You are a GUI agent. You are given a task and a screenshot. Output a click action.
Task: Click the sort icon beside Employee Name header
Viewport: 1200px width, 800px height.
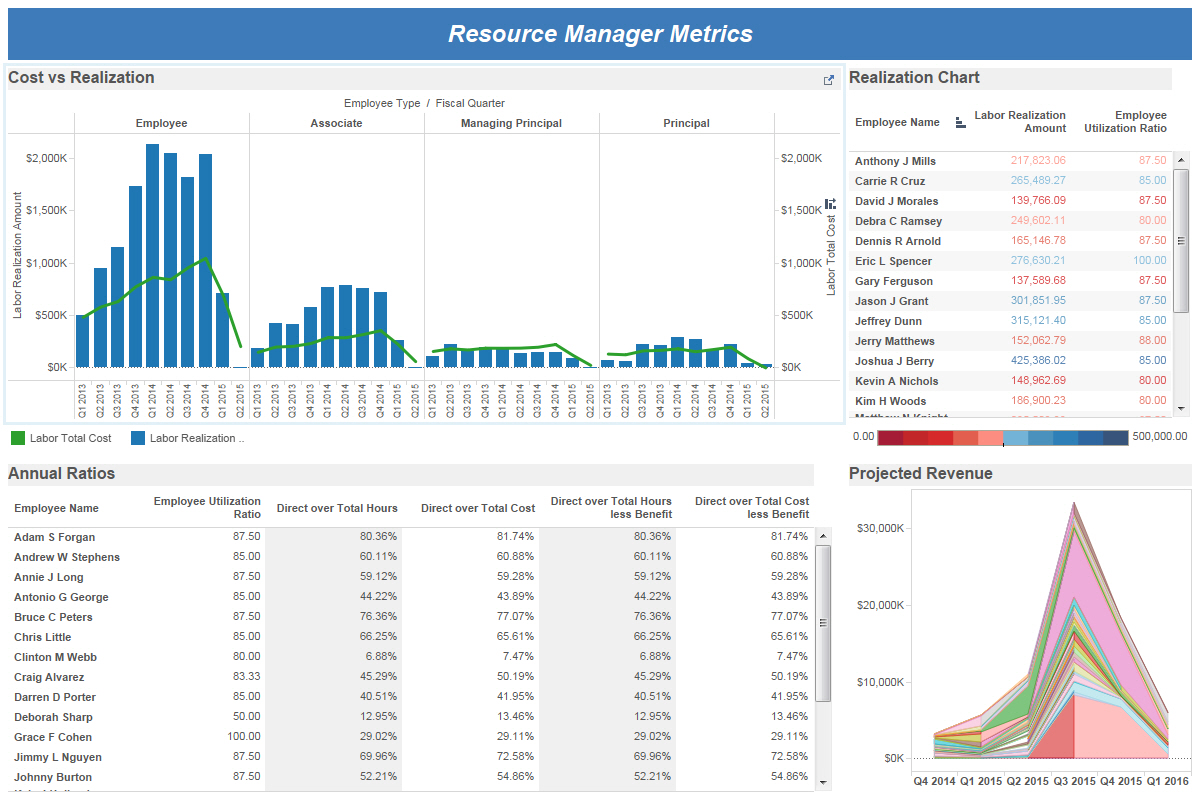click(957, 119)
